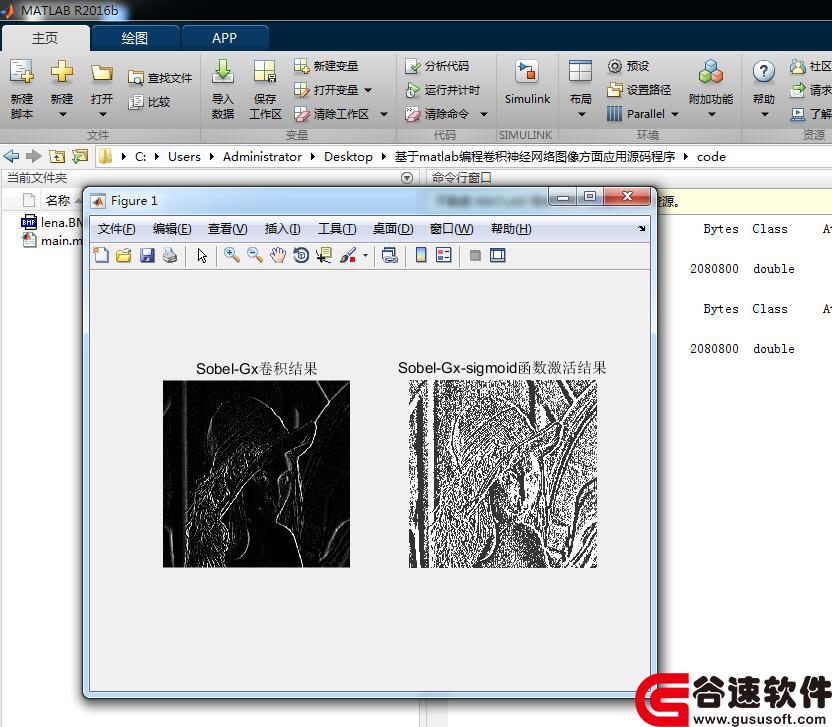This screenshot has height=727, width=832.
Task: Click the Sobel-Gx convolution result image
Action: click(256, 474)
